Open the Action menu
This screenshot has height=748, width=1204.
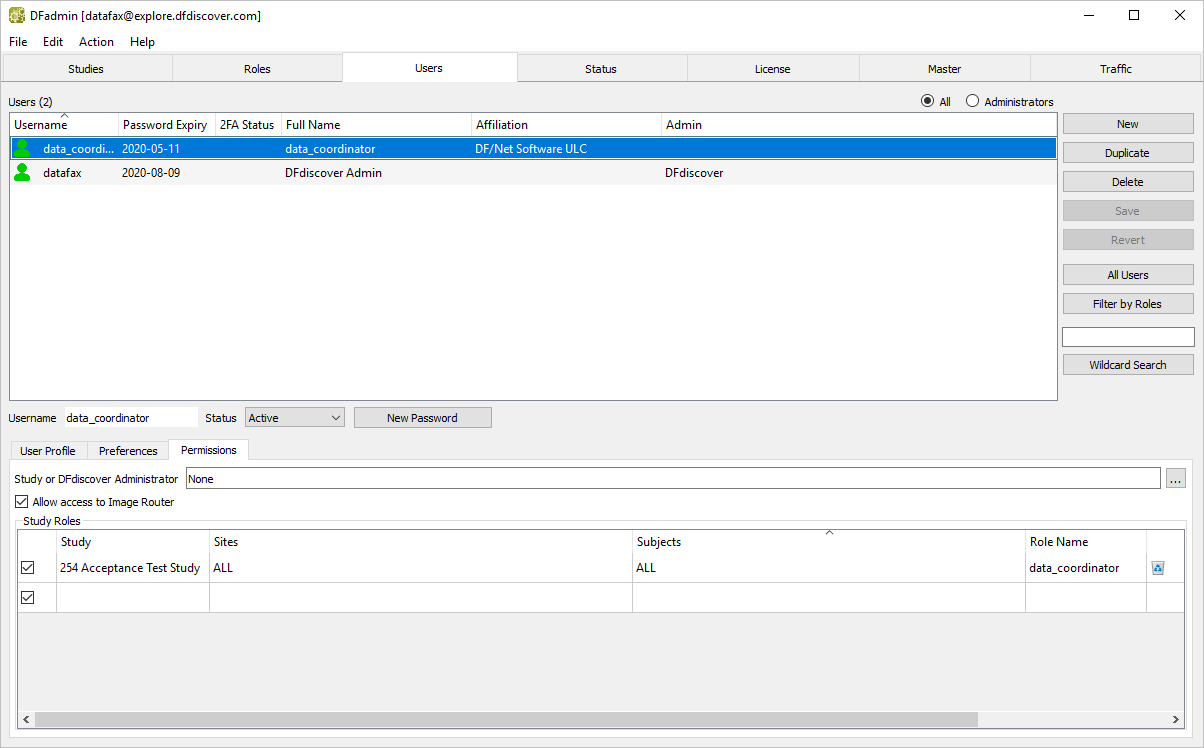pyautogui.click(x=96, y=42)
